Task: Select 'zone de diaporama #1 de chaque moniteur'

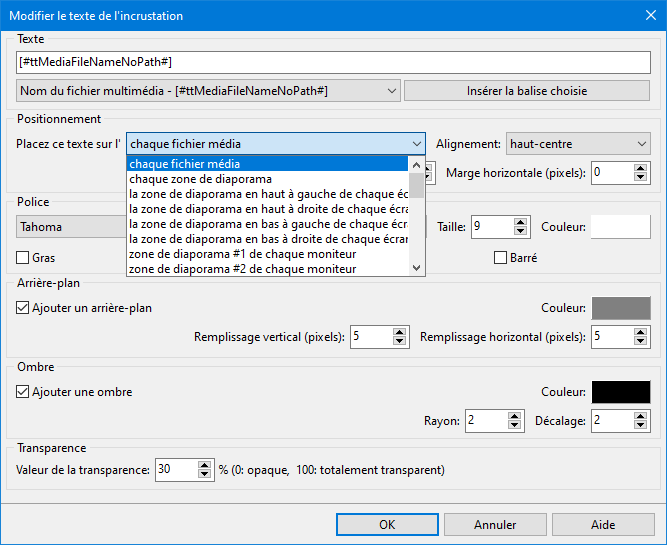Action: coord(268,254)
